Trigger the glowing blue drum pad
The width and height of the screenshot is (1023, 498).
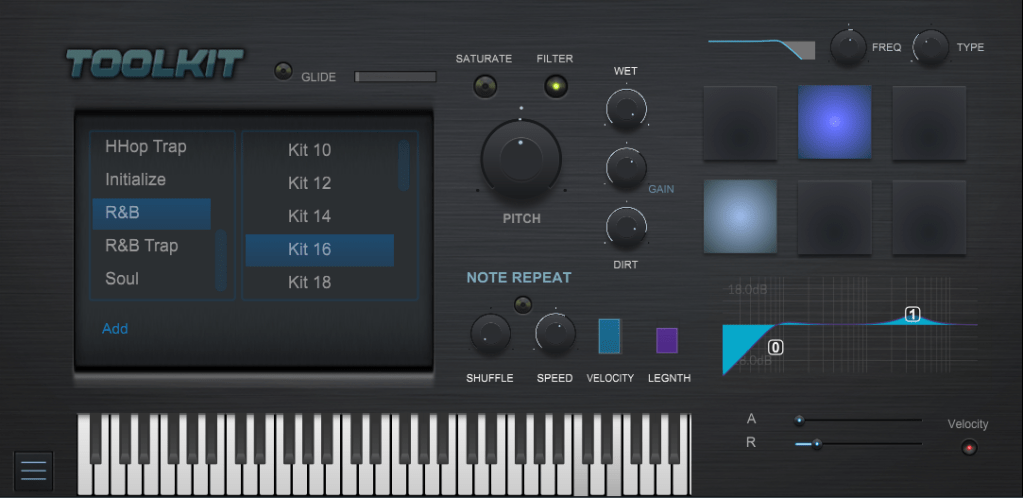[834, 122]
